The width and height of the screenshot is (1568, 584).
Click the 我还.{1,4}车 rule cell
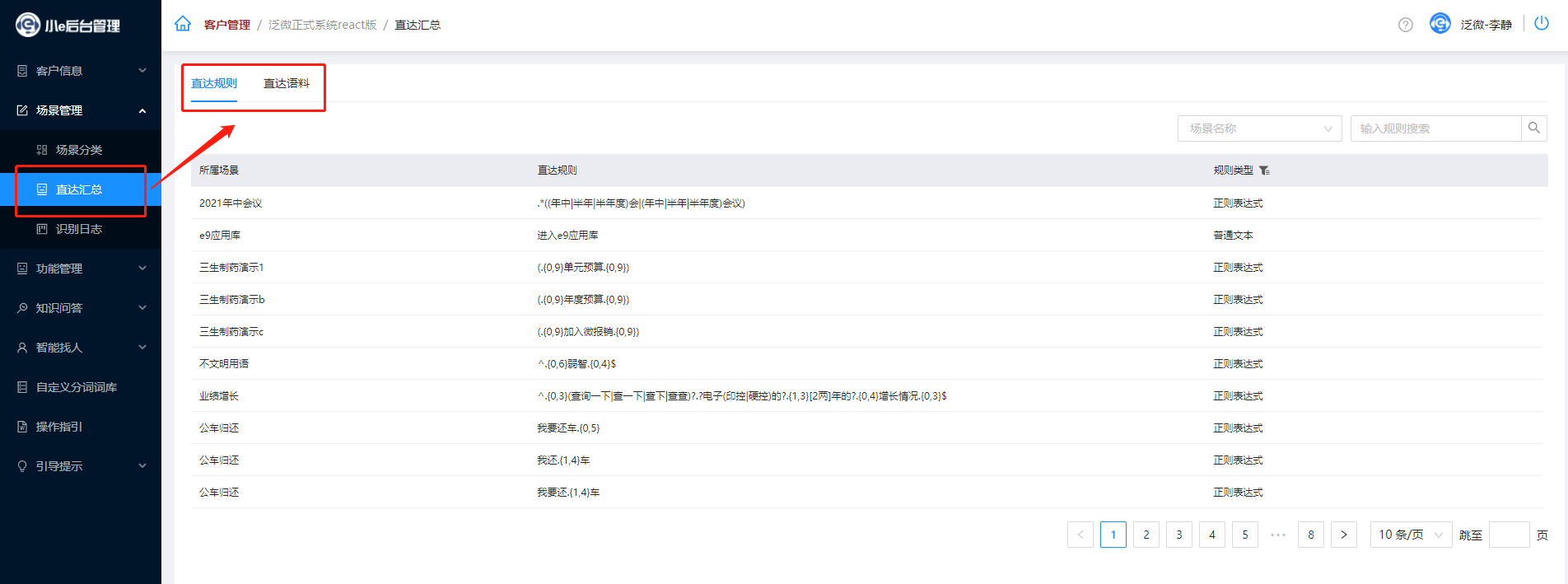click(x=563, y=460)
